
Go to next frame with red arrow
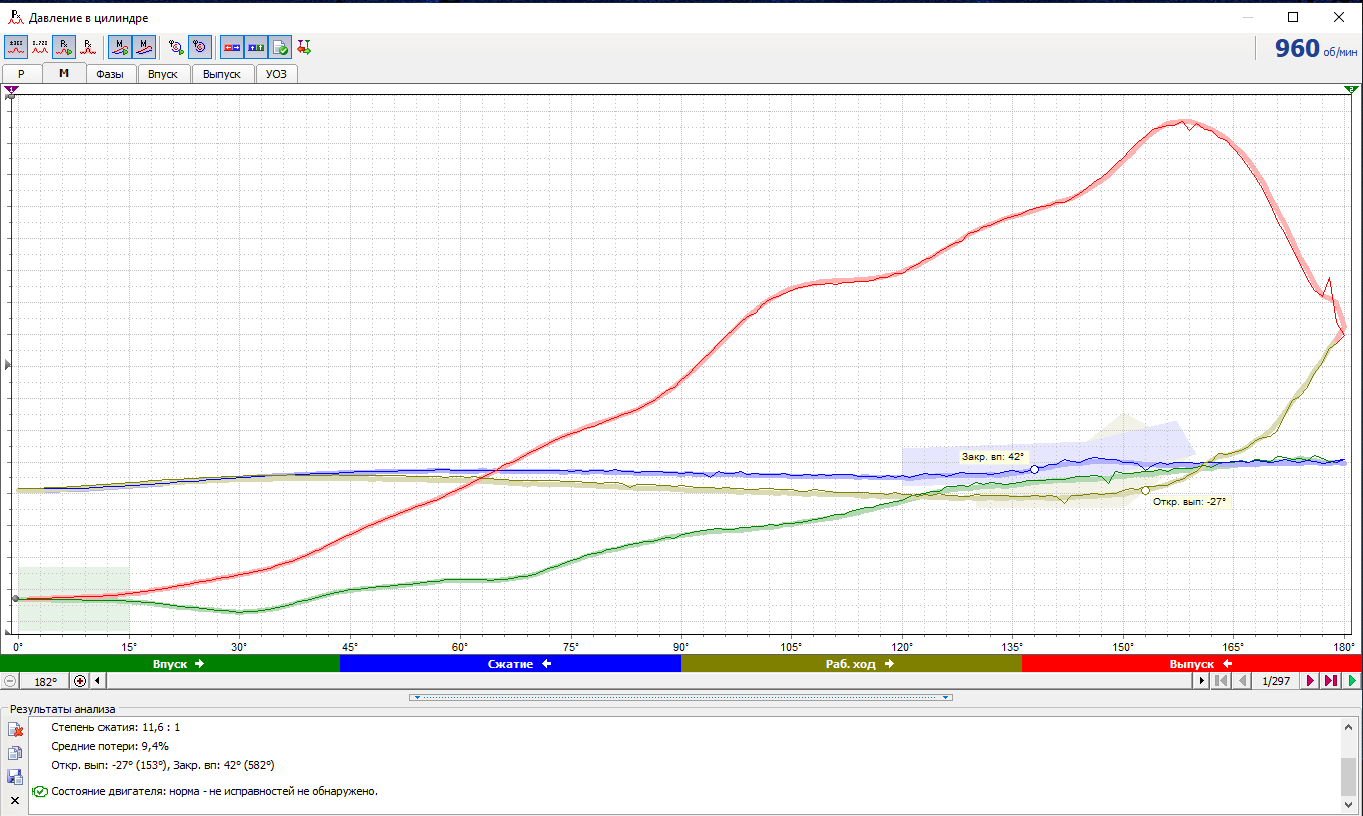click(1310, 681)
